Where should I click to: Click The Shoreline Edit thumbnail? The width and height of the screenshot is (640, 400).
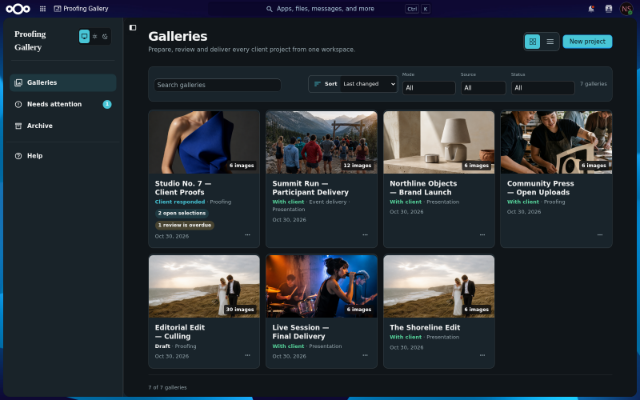439,287
